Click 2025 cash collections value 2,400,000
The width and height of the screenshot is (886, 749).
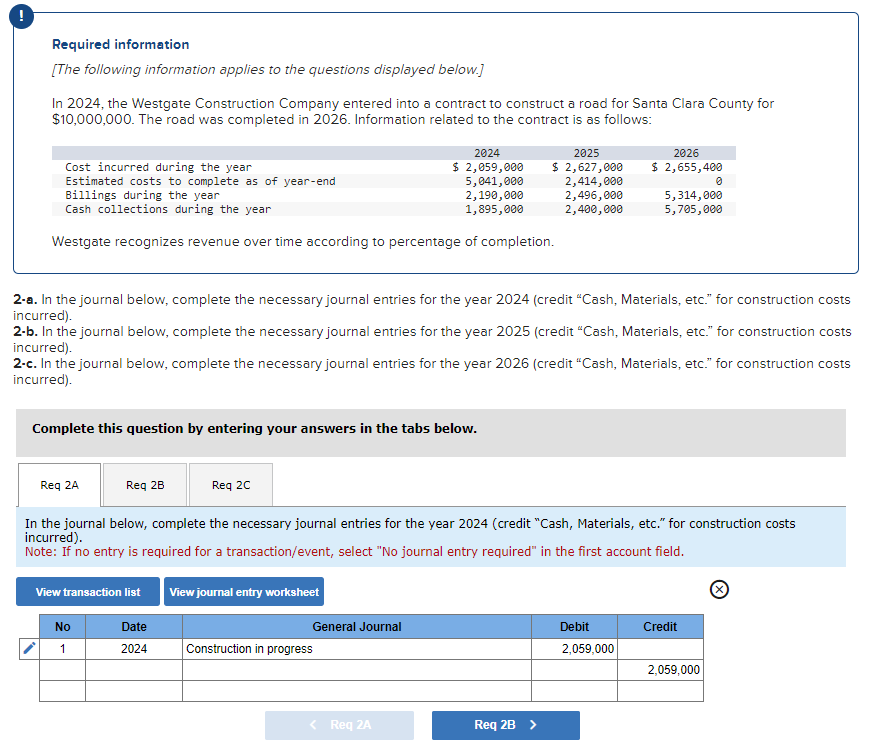(x=594, y=209)
